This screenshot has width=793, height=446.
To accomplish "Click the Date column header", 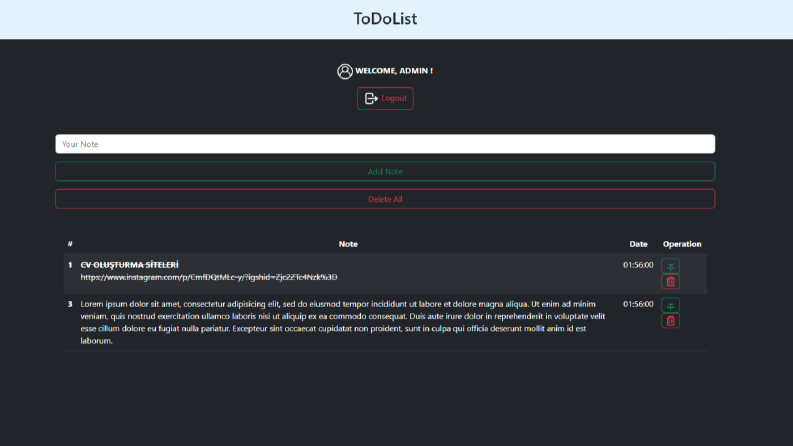I will pyautogui.click(x=638, y=244).
